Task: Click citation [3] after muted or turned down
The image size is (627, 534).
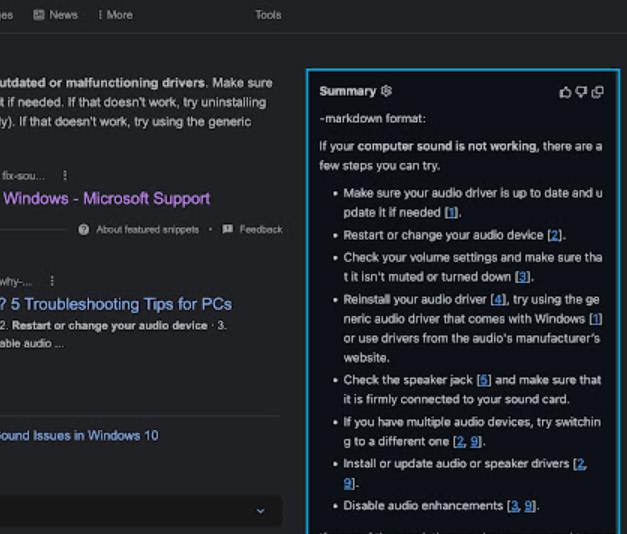Action: click(522, 277)
